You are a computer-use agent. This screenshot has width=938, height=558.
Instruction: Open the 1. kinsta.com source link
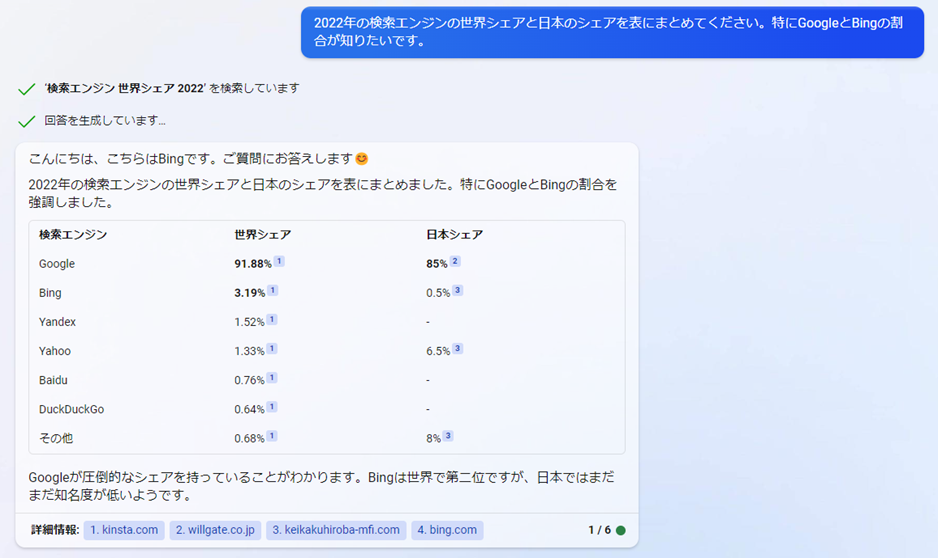point(124,530)
